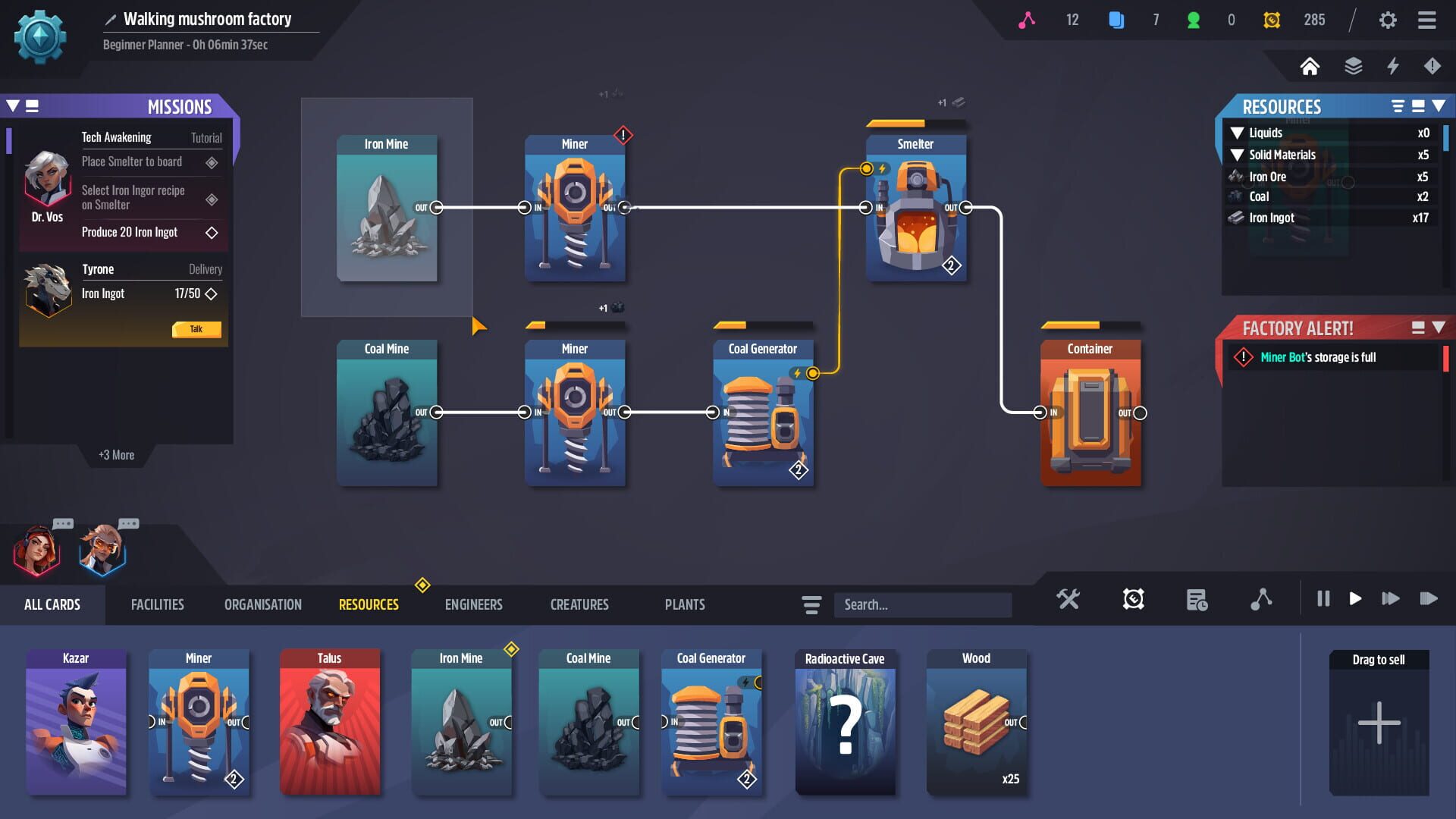Toggle the list filter icon on Resources header
This screenshot has height=819, width=1456.
(x=1396, y=107)
